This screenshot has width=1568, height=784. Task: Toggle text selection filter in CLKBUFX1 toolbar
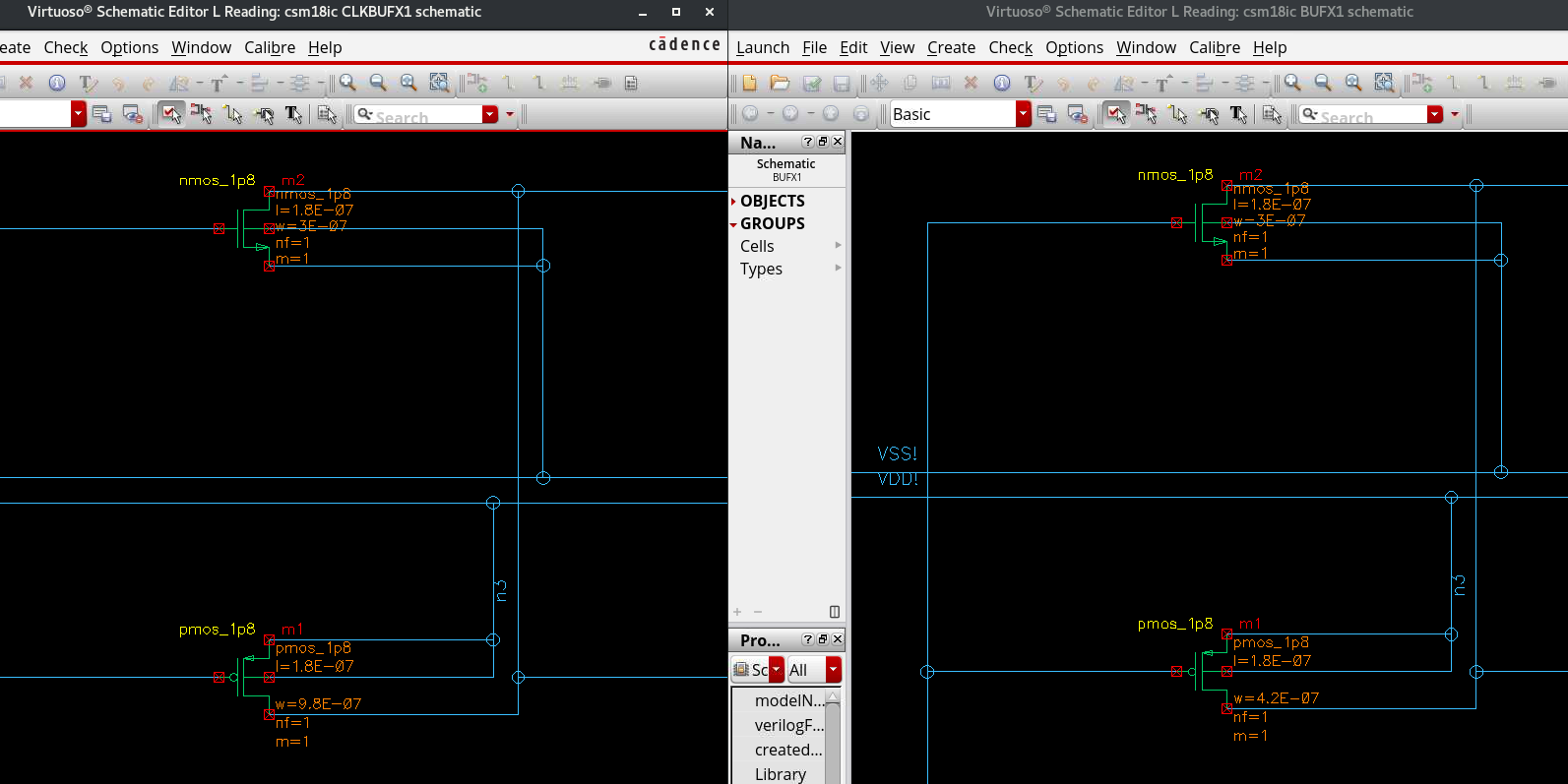[294, 114]
